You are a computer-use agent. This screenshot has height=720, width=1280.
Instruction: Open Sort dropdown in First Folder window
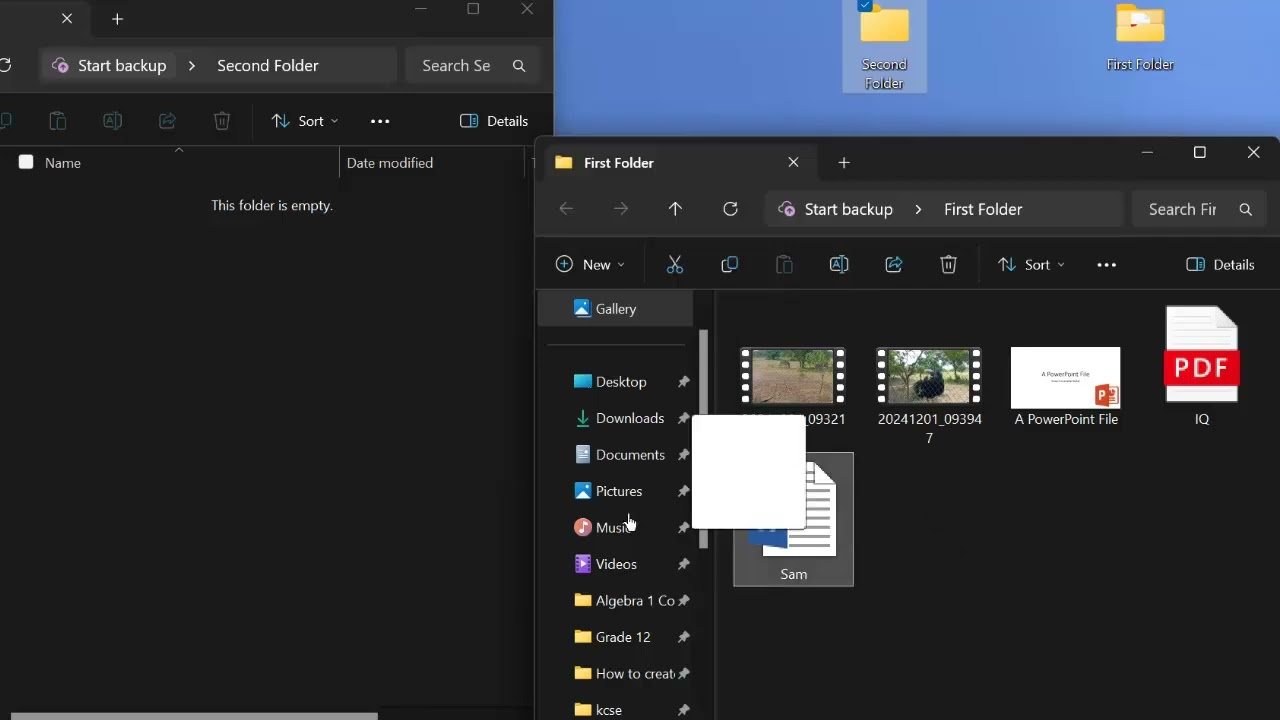click(1031, 265)
